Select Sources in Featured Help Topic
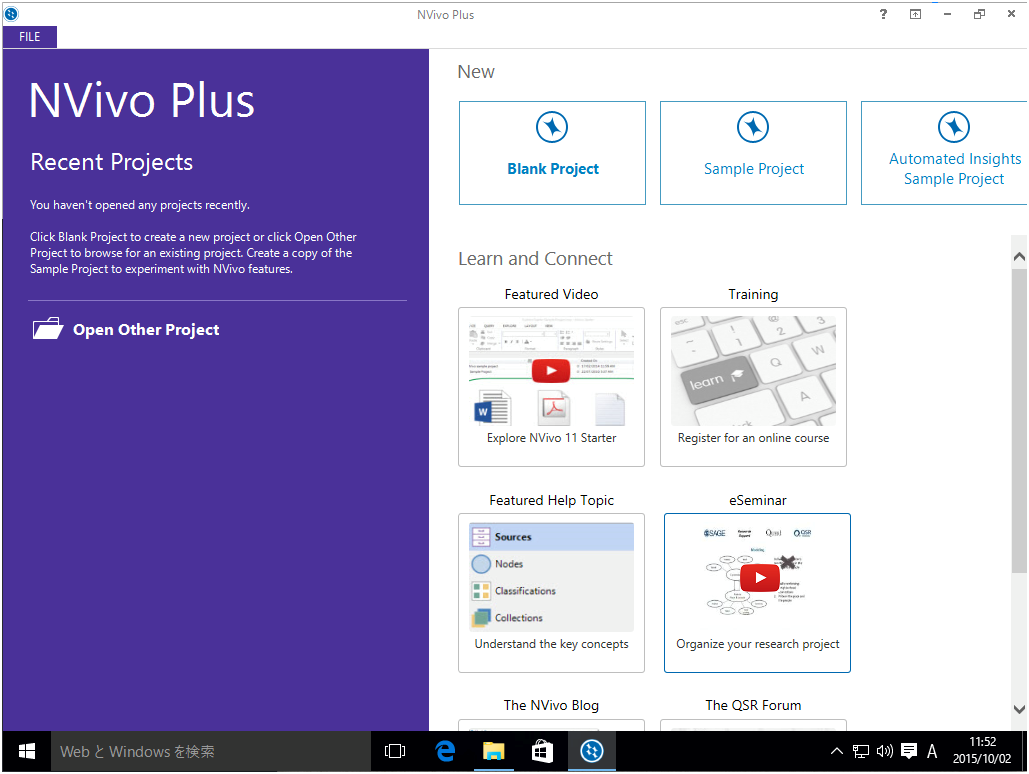The image size is (1029, 774). coord(551,536)
